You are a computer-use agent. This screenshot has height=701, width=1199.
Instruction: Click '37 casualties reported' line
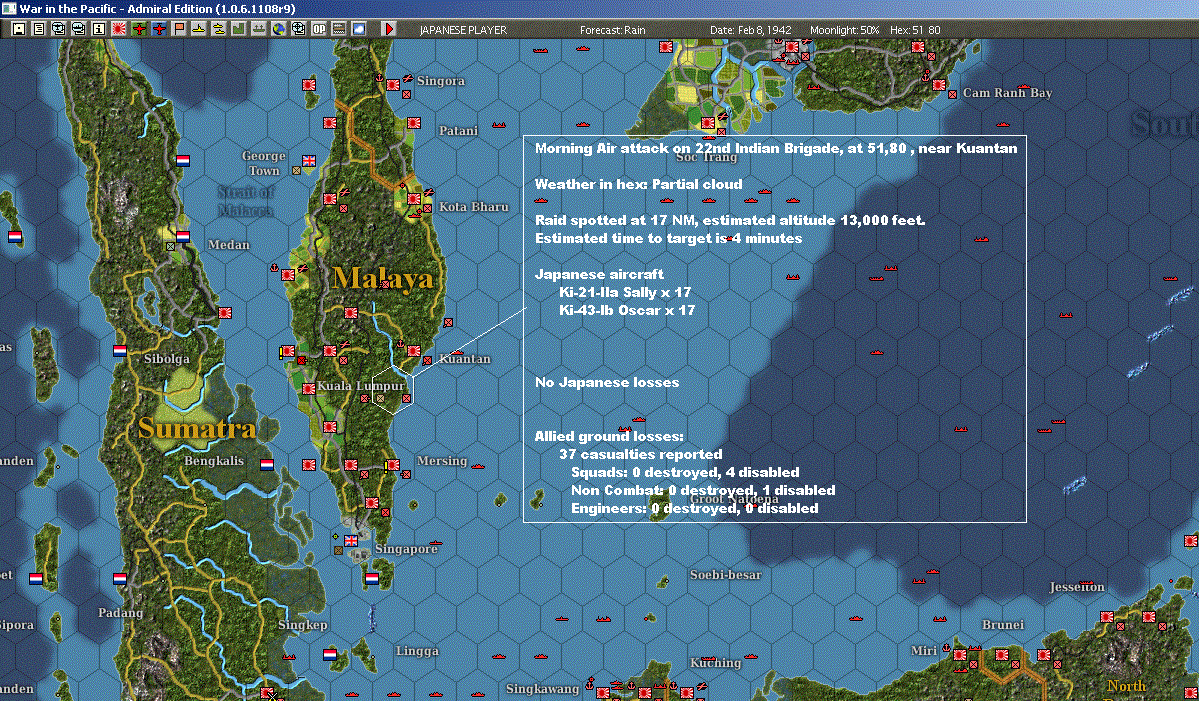click(x=641, y=454)
